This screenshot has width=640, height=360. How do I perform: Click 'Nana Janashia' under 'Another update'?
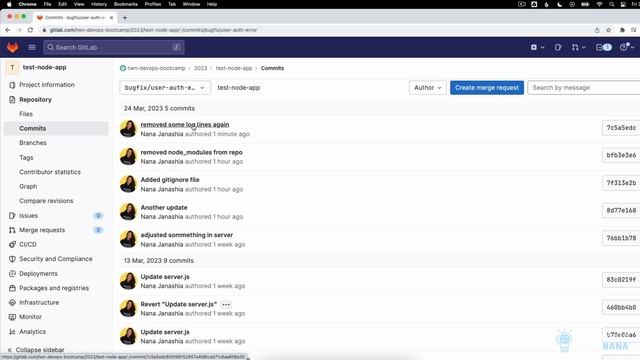[162, 217]
